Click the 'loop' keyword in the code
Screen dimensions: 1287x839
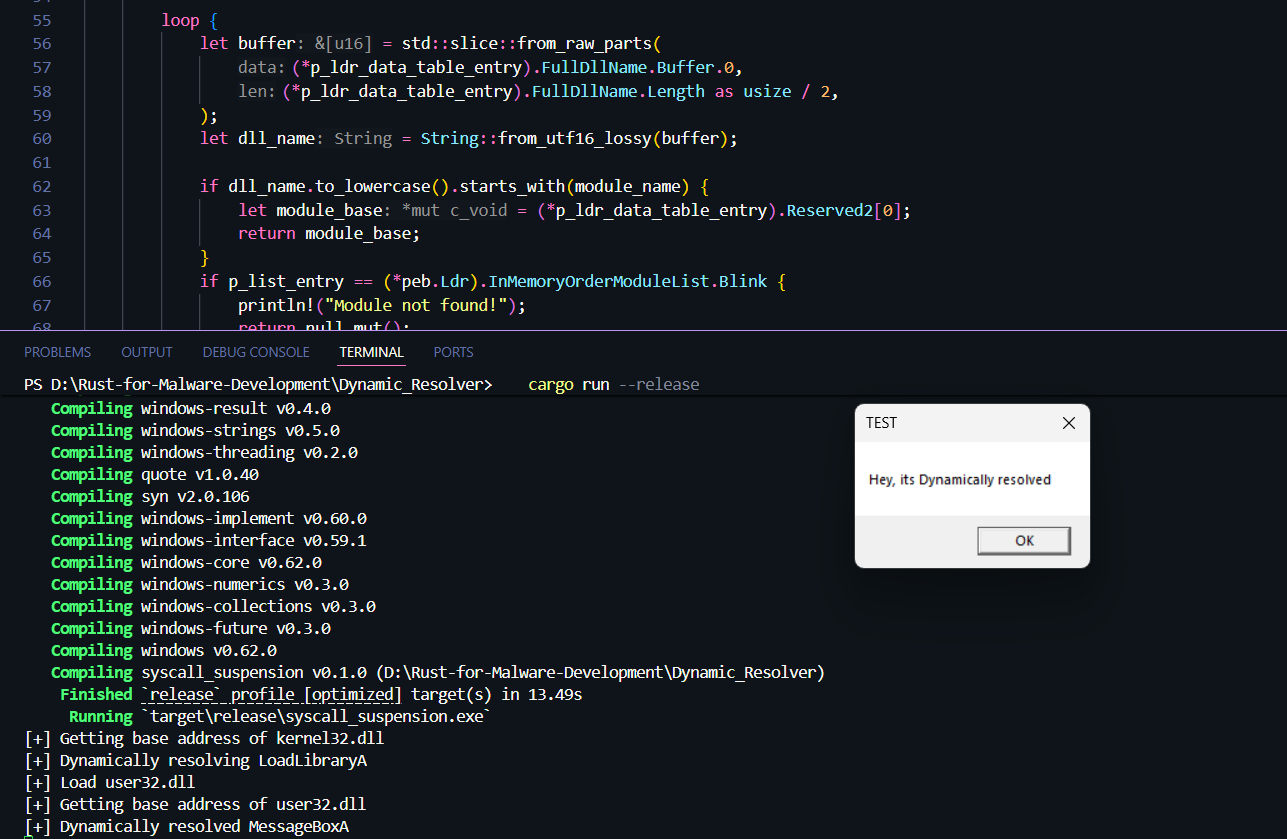tap(181, 20)
